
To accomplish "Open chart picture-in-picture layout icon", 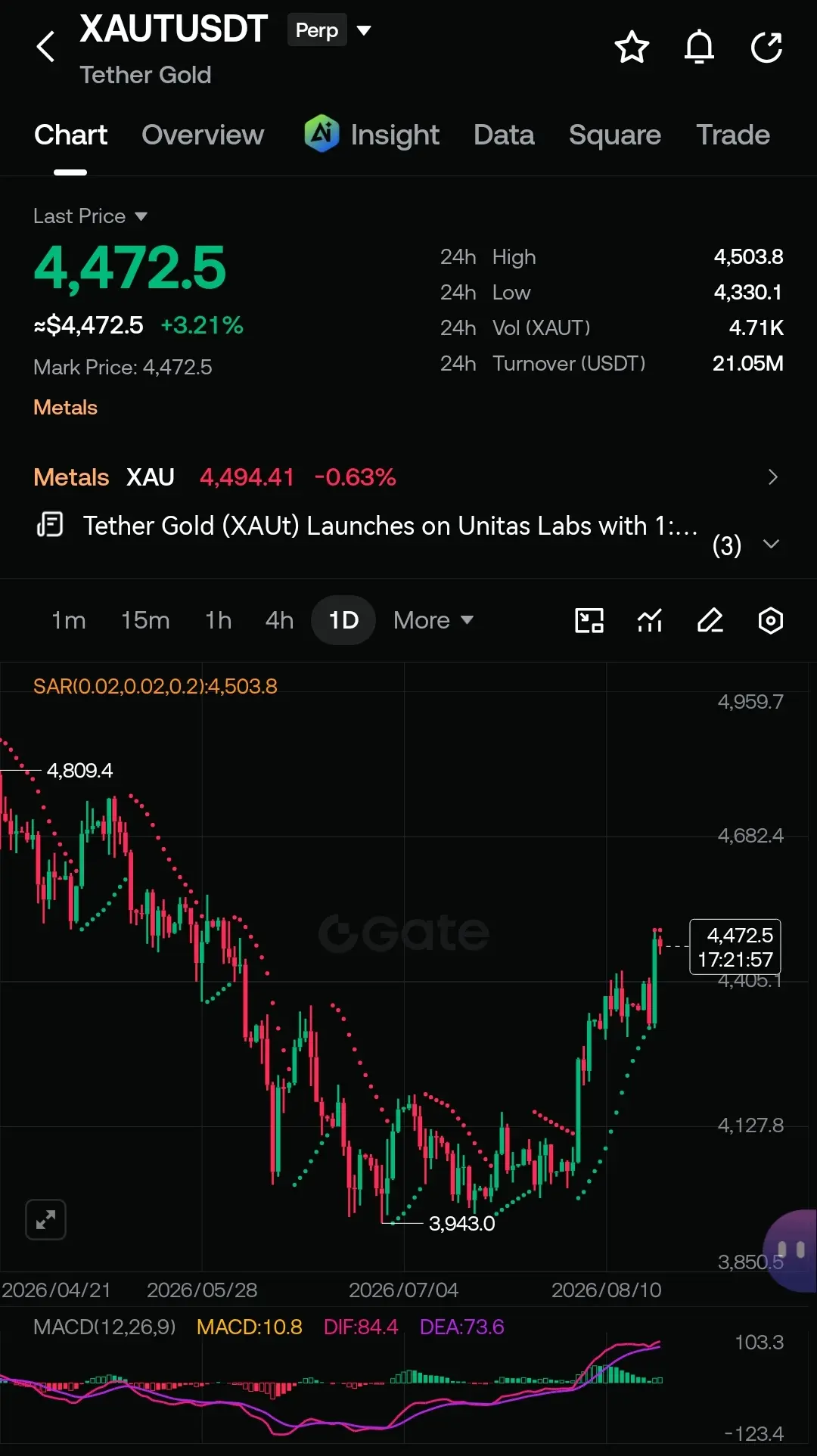I will point(589,620).
